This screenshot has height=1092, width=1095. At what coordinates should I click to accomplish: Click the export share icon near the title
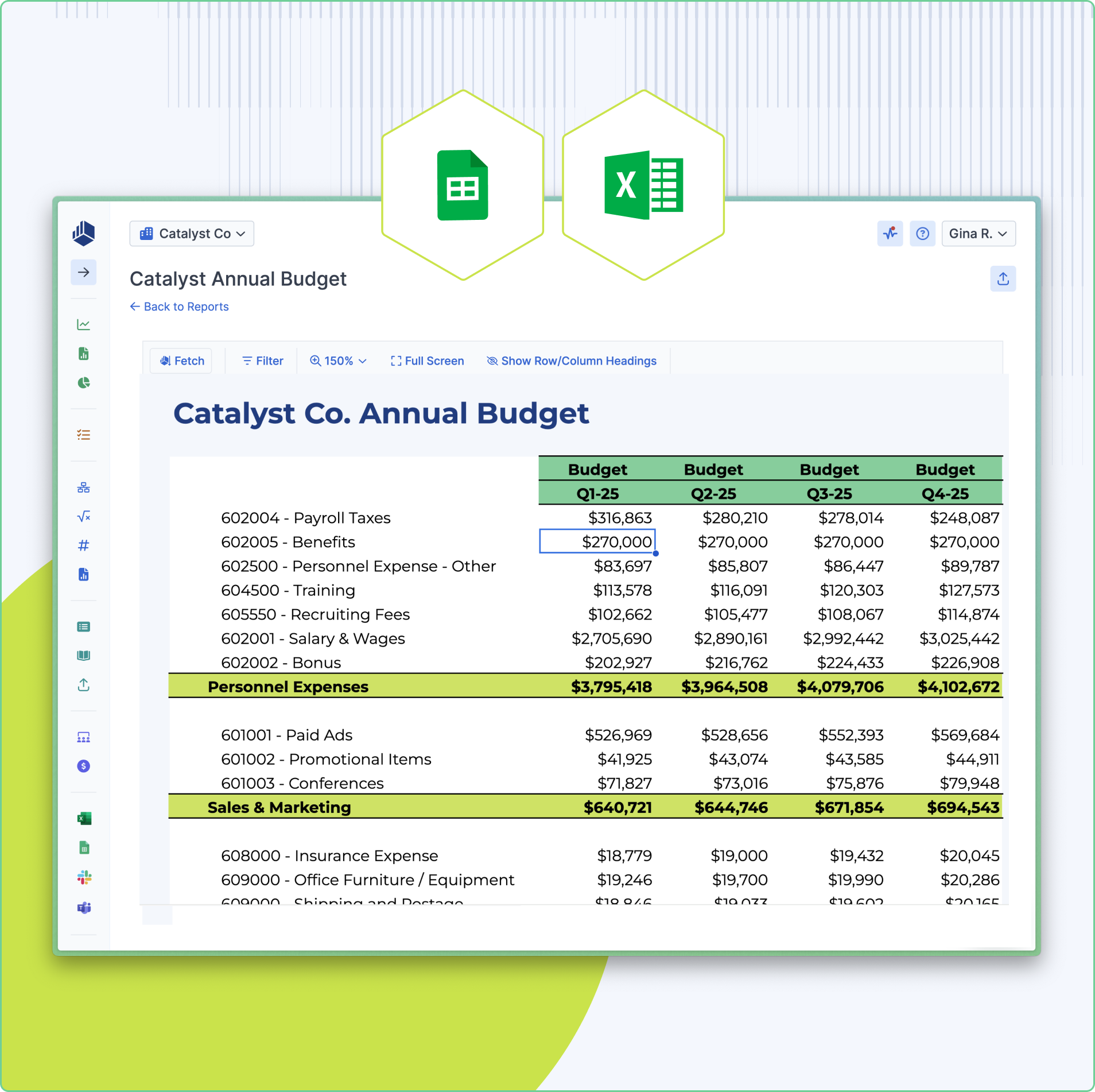click(1003, 279)
